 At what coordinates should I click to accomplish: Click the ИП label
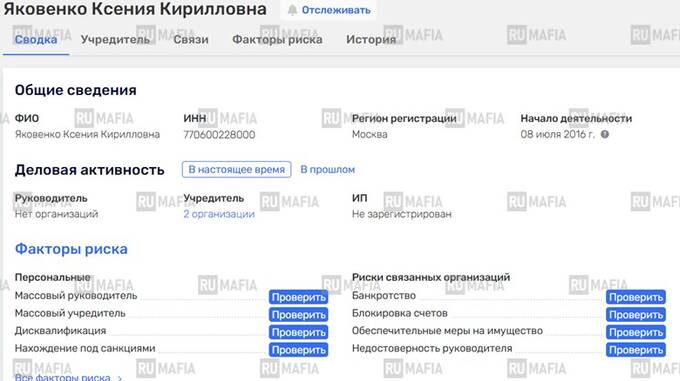(x=360, y=198)
